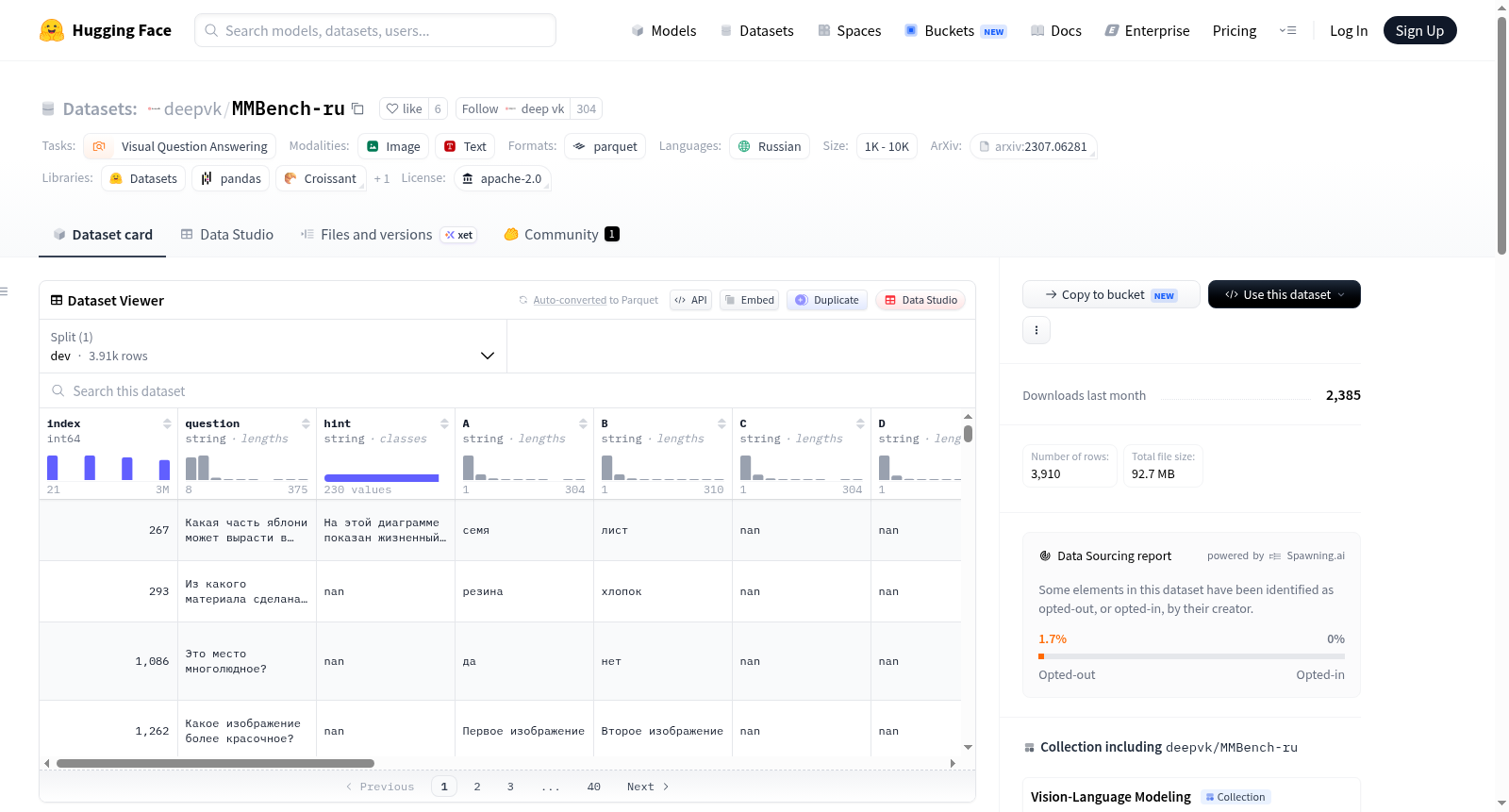The height and width of the screenshot is (812, 1509).
Task: Focus the search models and datasets field
Action: click(375, 30)
